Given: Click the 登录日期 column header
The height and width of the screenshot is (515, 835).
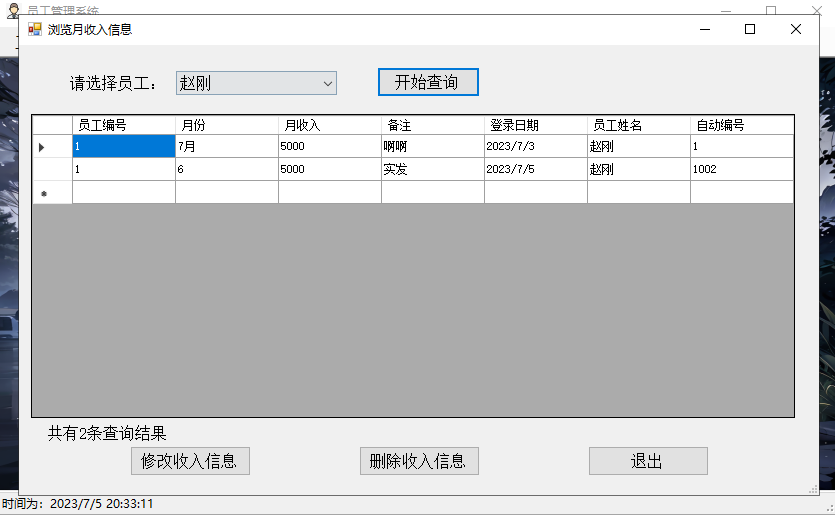Looking at the screenshot, I should point(536,125).
